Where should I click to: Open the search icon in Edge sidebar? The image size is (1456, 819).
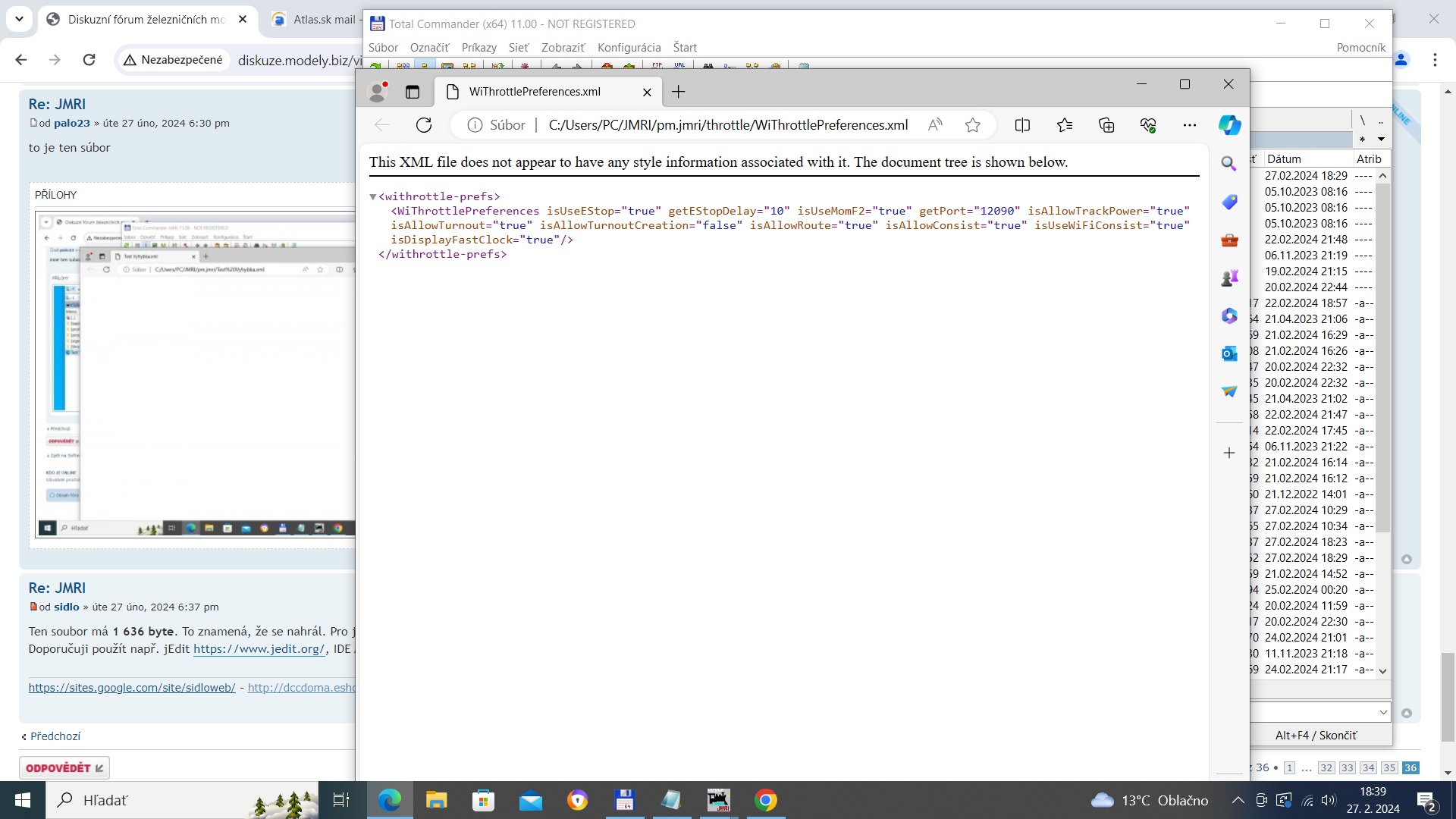(x=1229, y=164)
